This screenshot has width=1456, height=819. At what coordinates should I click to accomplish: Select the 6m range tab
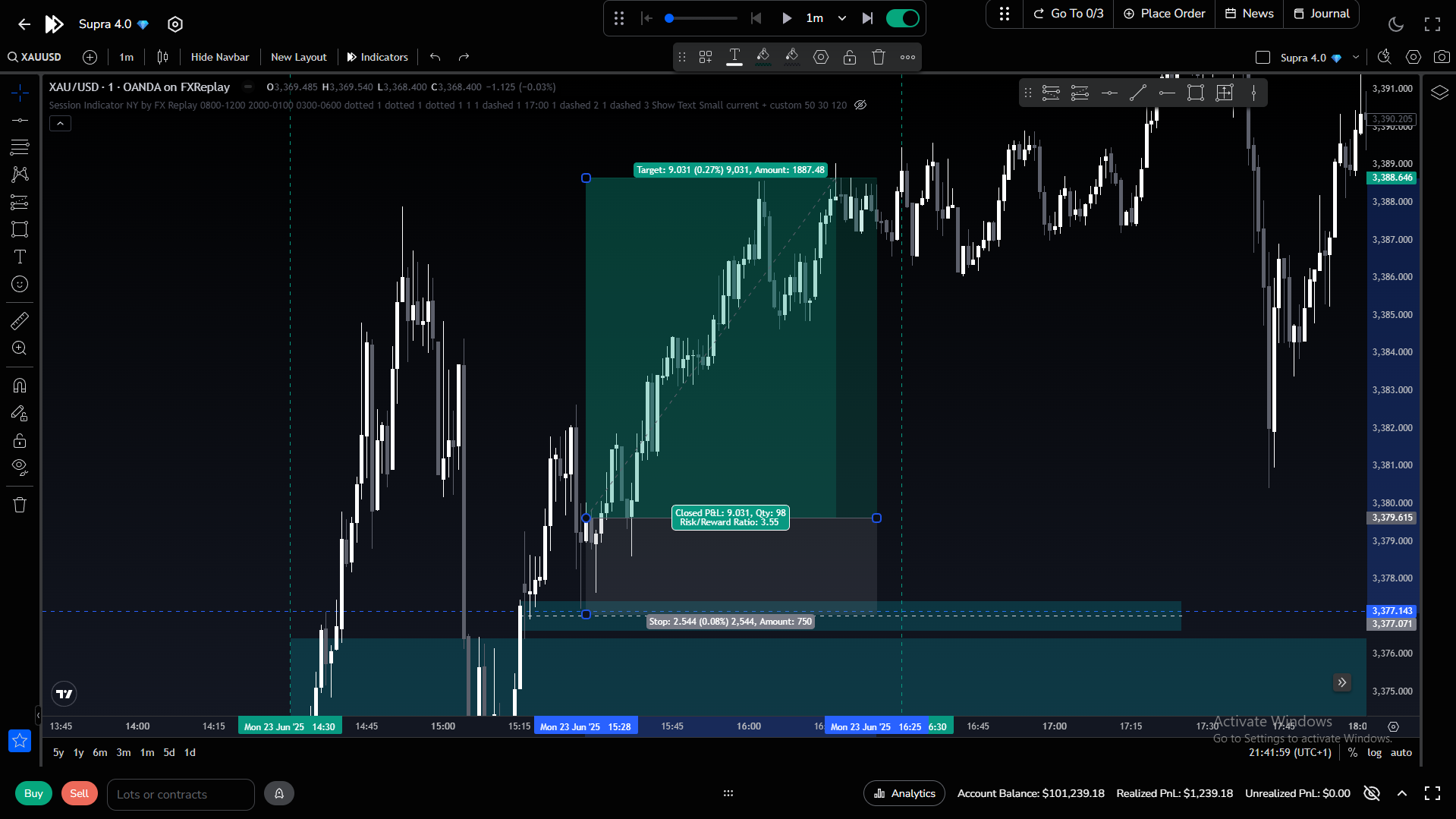pyautogui.click(x=100, y=752)
